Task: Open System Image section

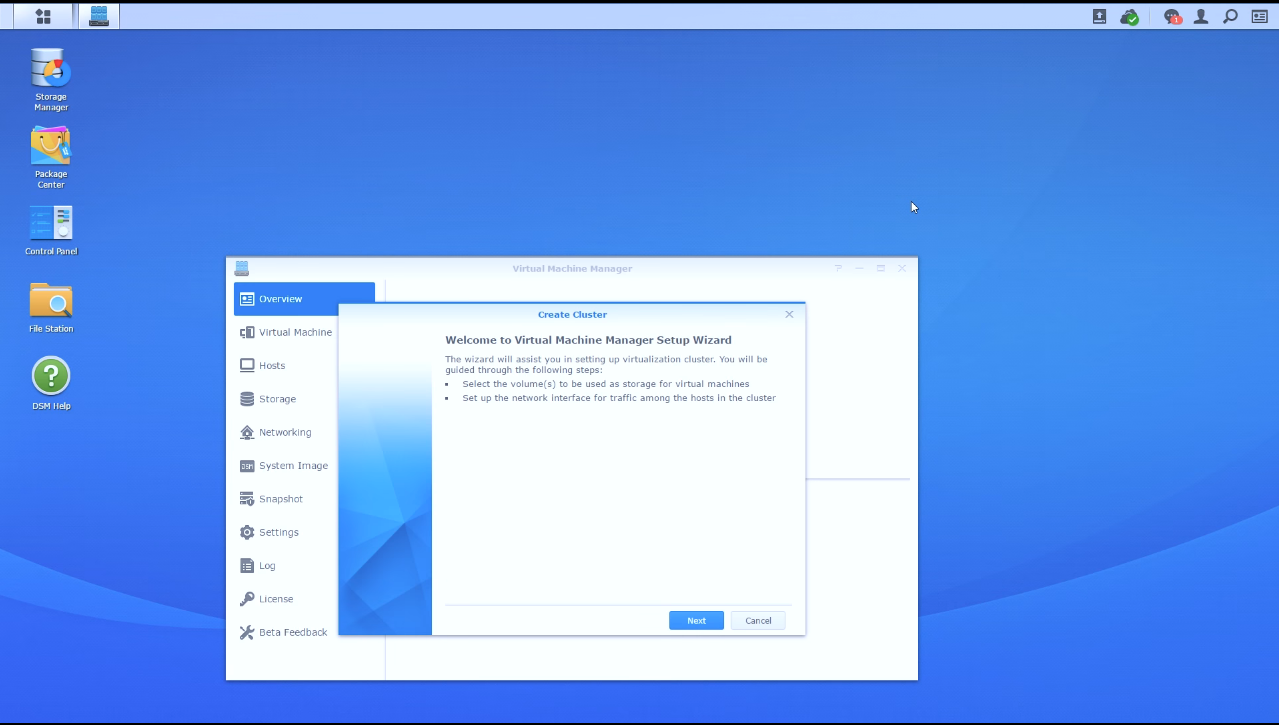Action: [286, 466]
